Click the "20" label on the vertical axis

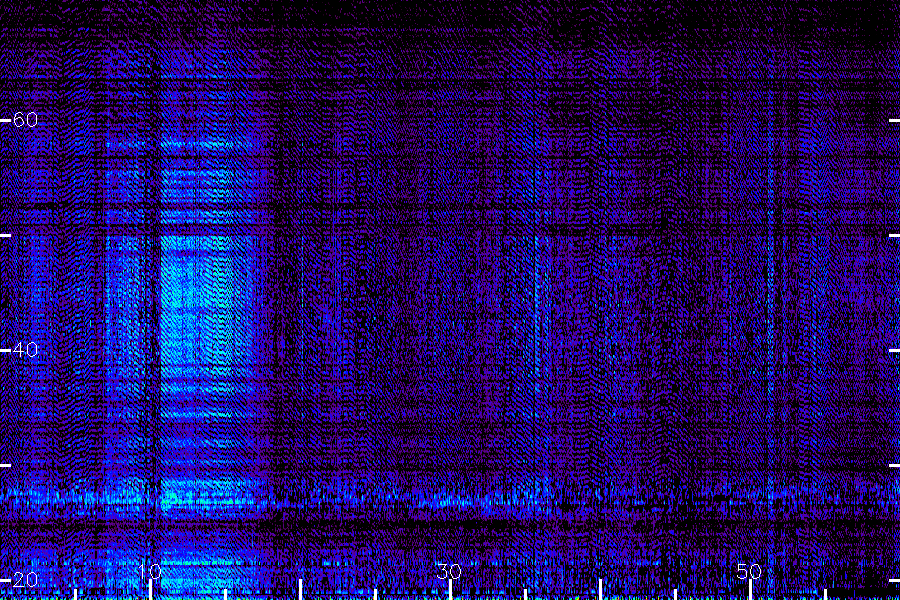(x=25, y=579)
